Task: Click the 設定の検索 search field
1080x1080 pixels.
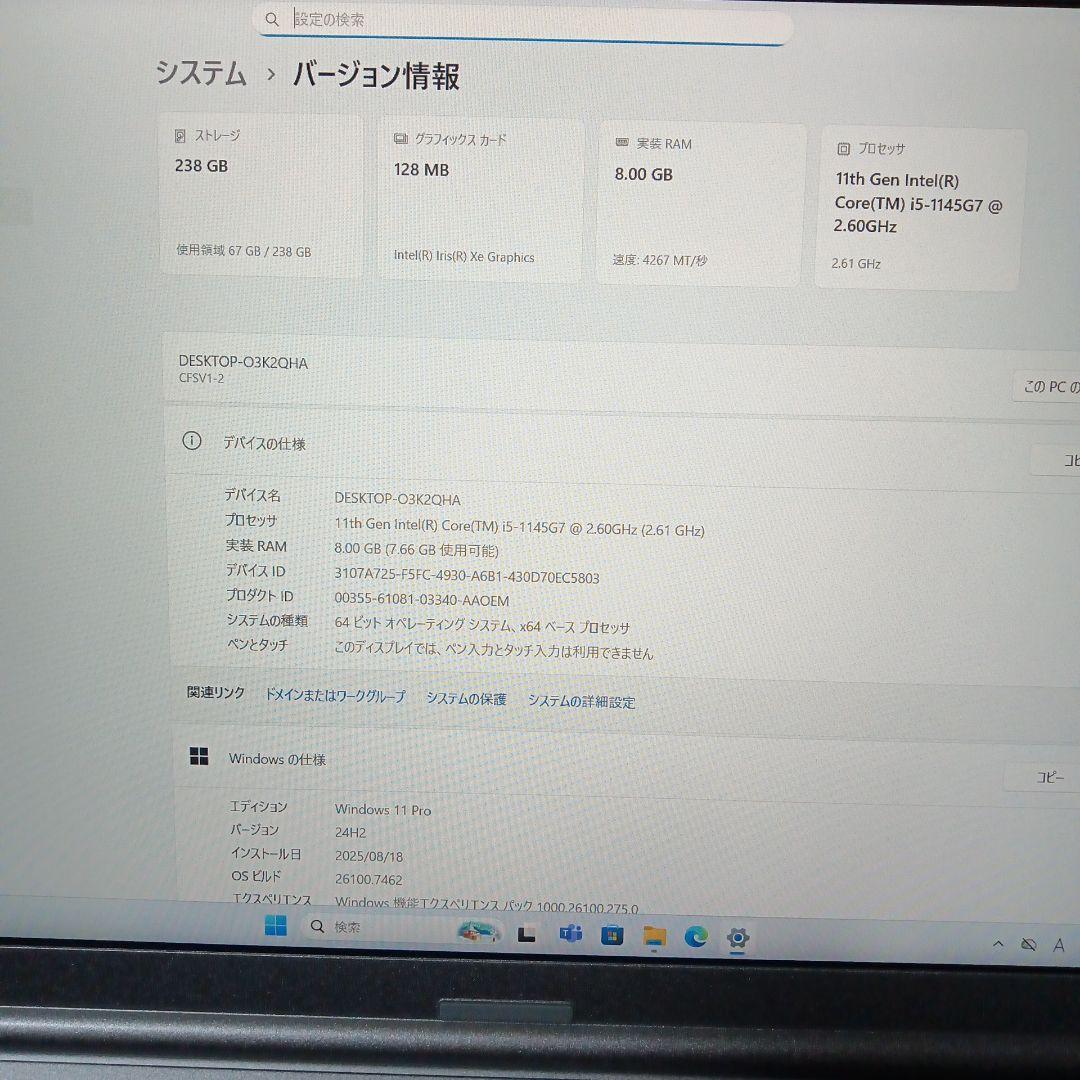Action: tap(520, 19)
